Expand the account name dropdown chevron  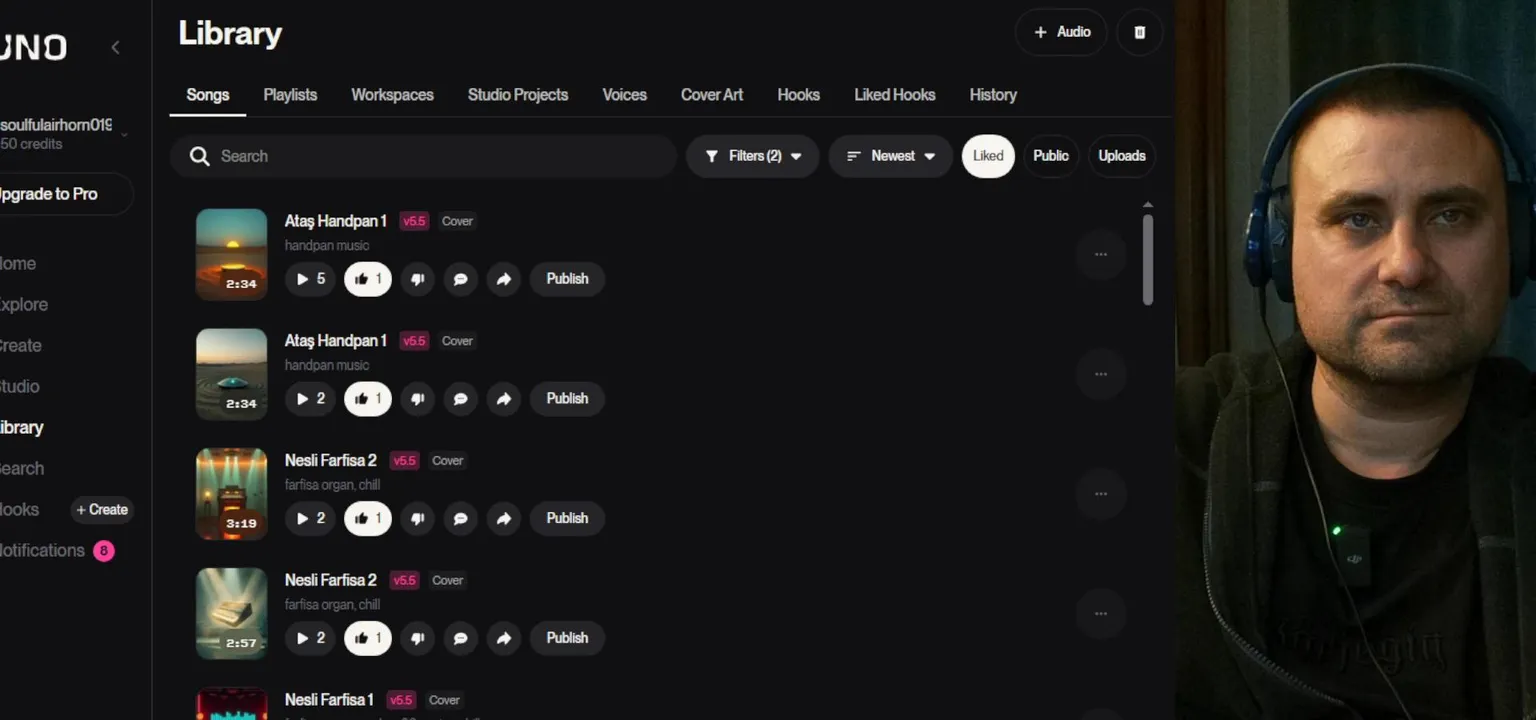pyautogui.click(x=124, y=134)
